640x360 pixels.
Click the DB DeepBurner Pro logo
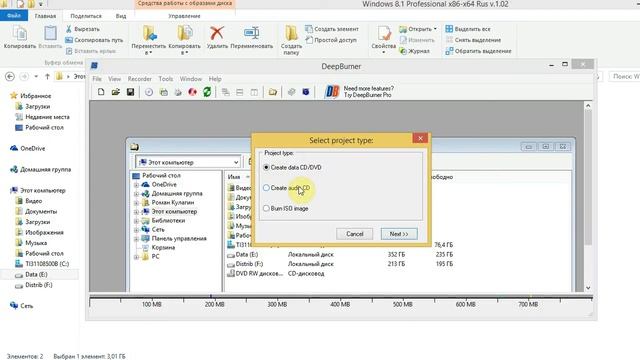332,92
